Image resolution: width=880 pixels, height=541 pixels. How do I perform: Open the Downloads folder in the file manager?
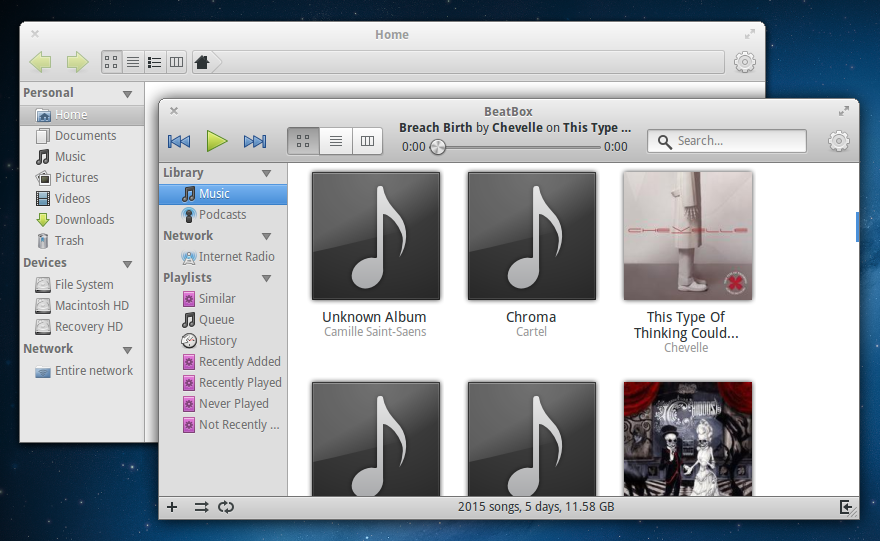[84, 220]
